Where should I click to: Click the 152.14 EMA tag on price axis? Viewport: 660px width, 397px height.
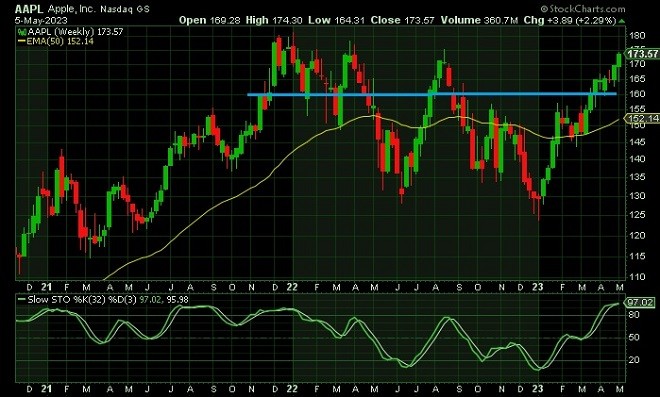click(x=642, y=119)
